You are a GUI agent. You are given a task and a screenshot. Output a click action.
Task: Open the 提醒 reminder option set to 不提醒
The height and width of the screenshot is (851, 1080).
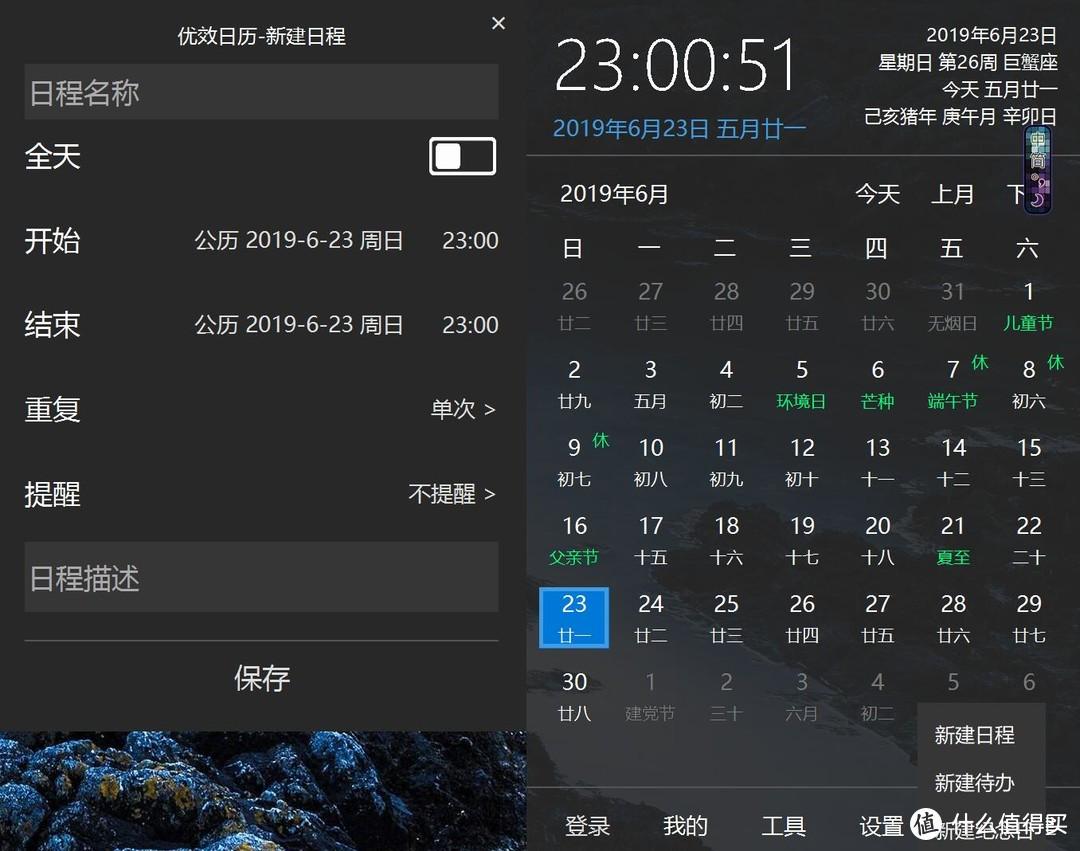tap(450, 494)
